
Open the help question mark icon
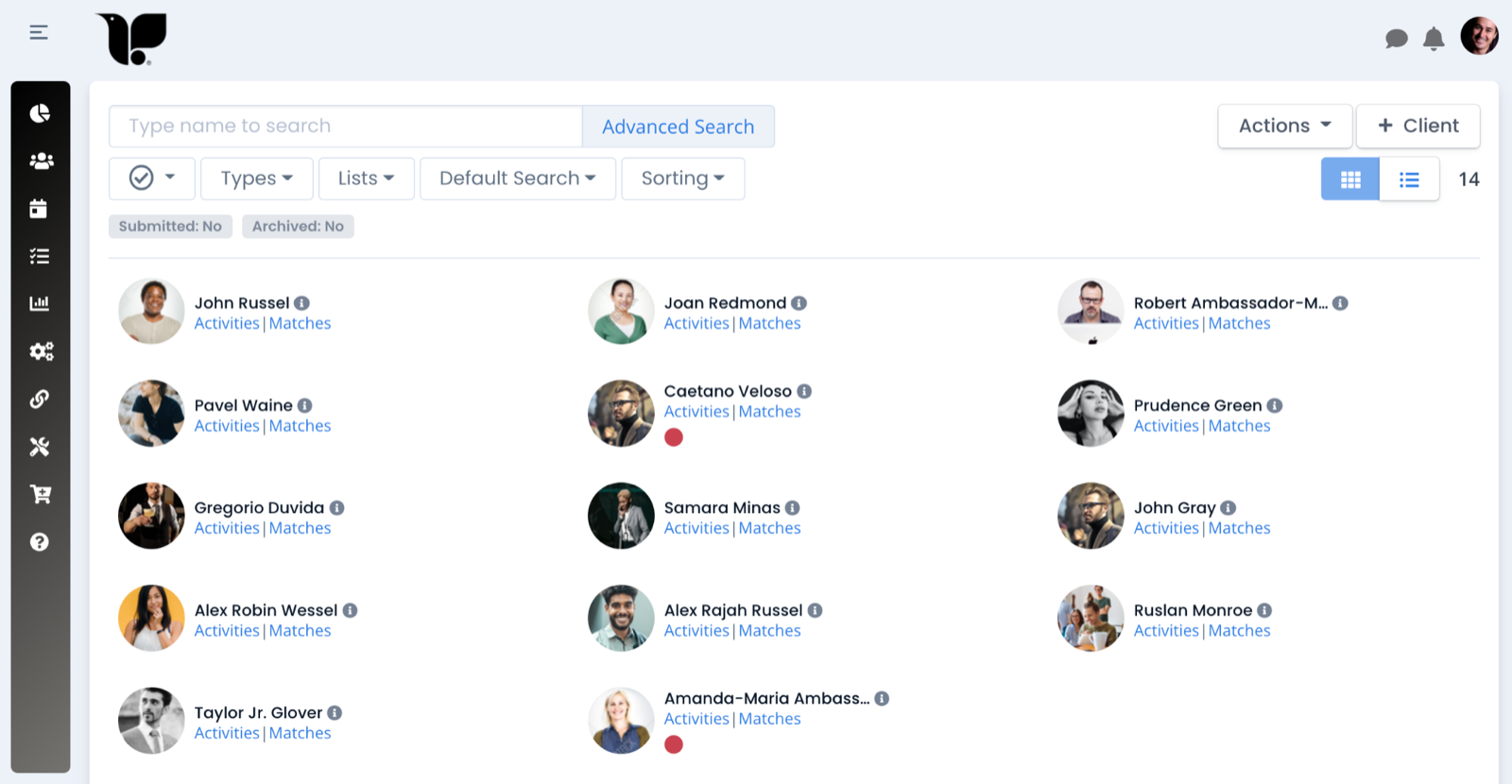point(39,542)
